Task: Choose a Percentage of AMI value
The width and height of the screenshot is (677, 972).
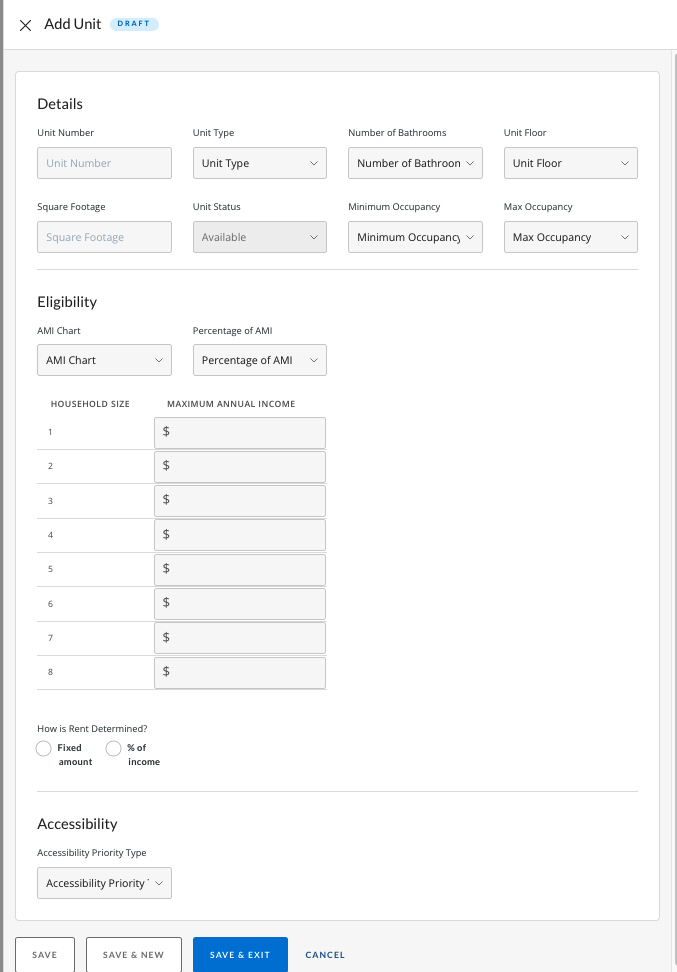Action: point(260,360)
